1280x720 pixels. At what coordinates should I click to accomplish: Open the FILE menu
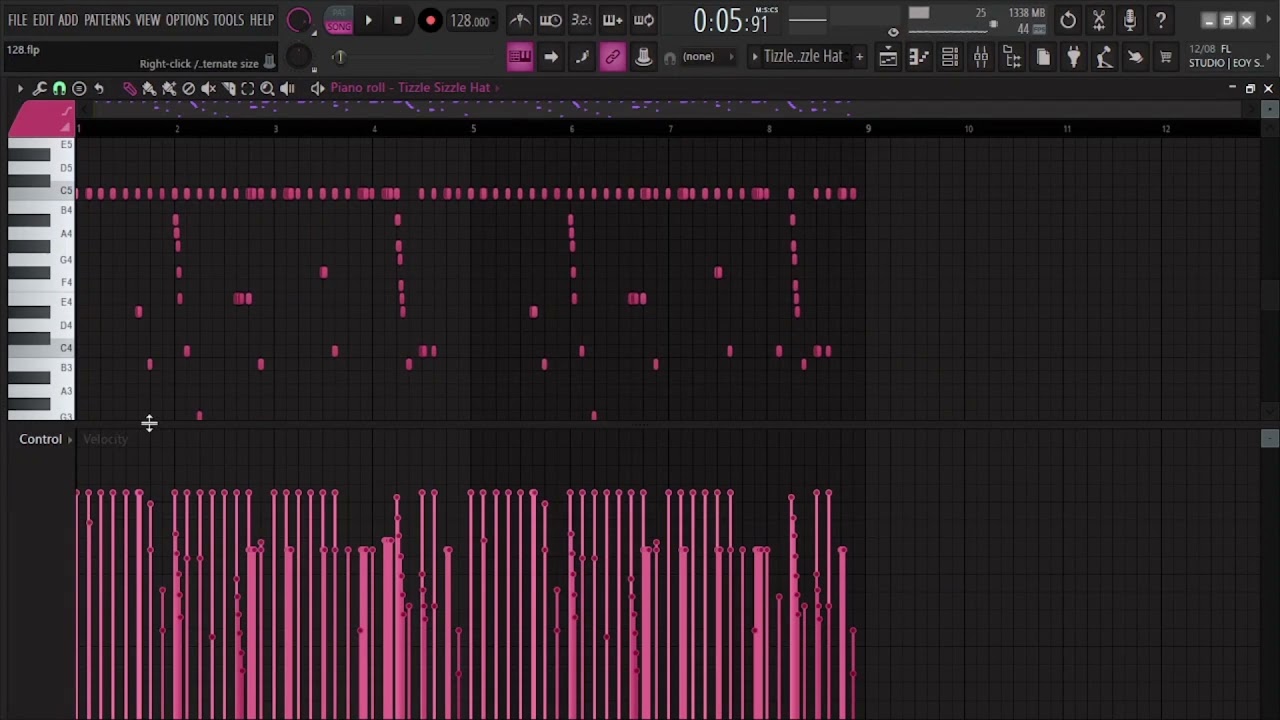point(18,20)
